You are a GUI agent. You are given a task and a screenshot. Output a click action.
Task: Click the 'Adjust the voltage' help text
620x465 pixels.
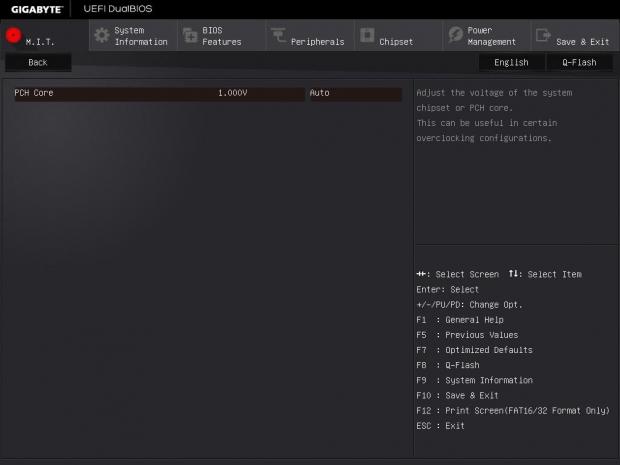[494, 115]
